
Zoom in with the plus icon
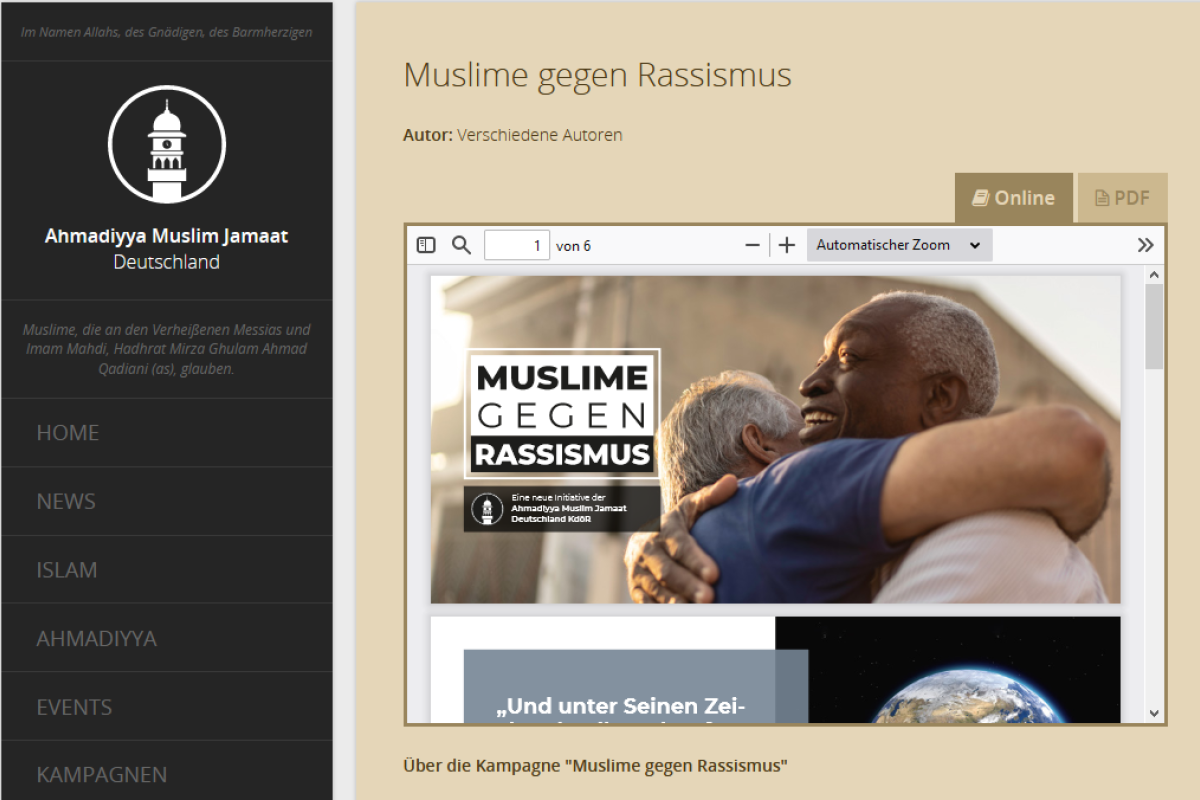(x=787, y=245)
